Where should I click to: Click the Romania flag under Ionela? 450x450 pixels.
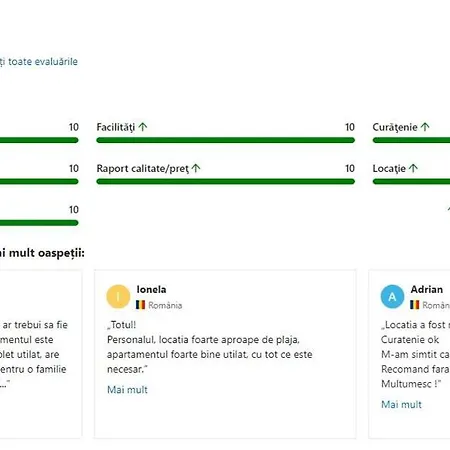tap(140, 305)
